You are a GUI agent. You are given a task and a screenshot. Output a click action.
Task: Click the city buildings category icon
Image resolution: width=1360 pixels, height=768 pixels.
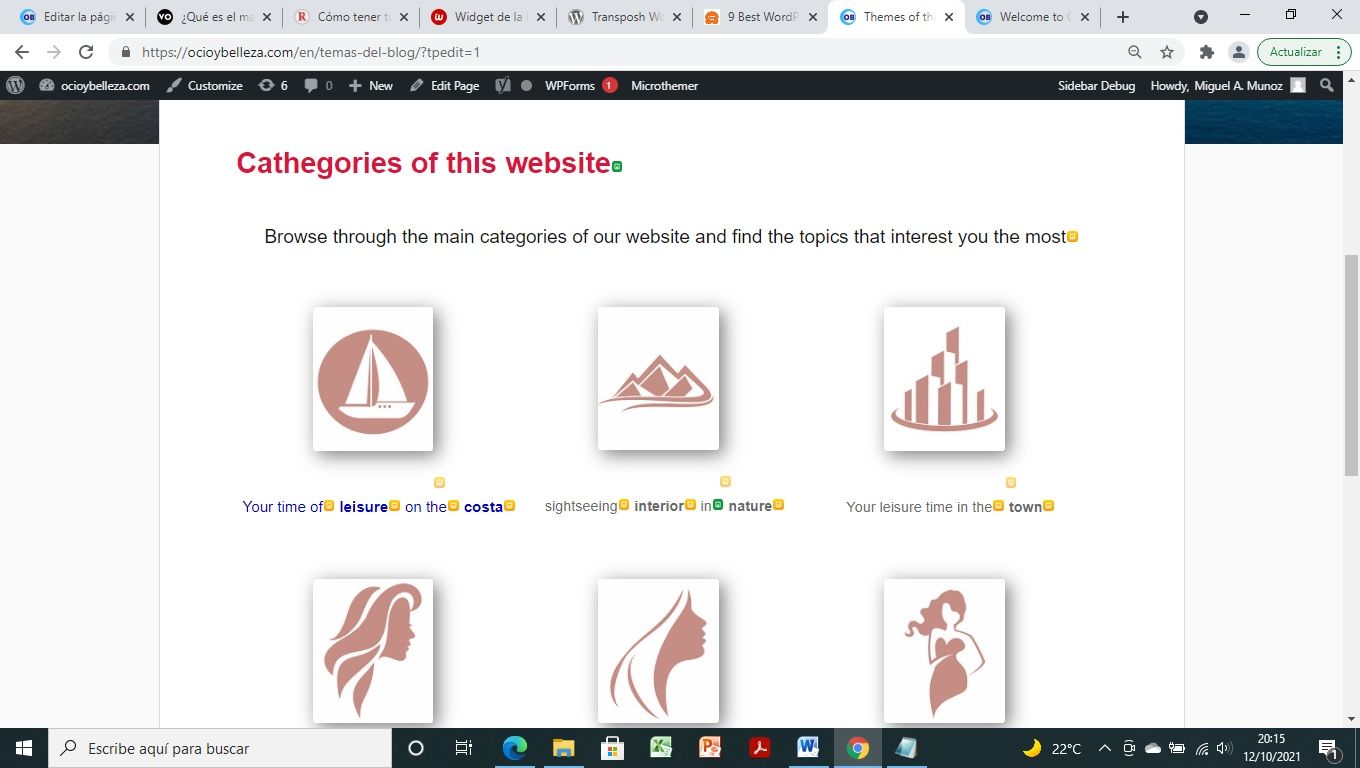(x=944, y=379)
